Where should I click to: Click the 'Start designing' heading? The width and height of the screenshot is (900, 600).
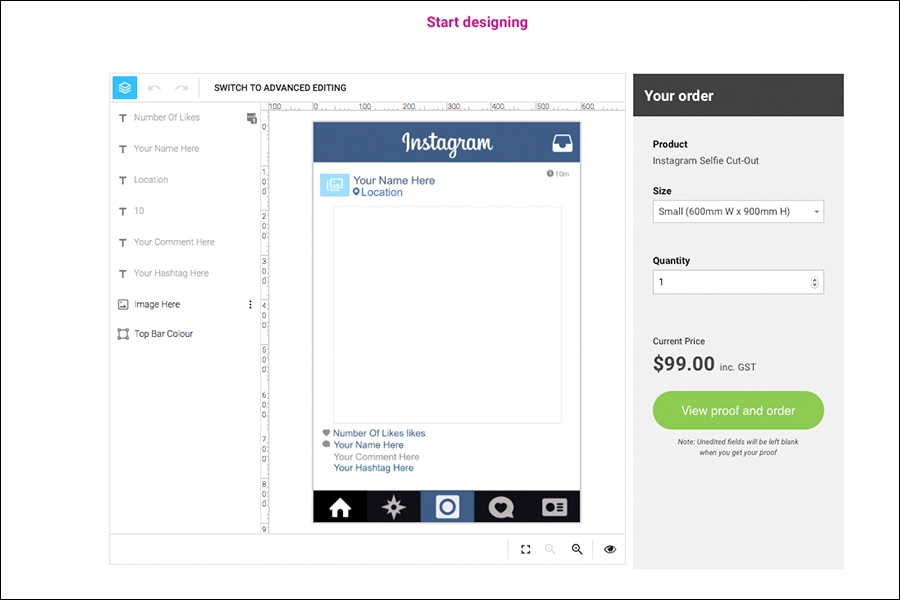[477, 22]
